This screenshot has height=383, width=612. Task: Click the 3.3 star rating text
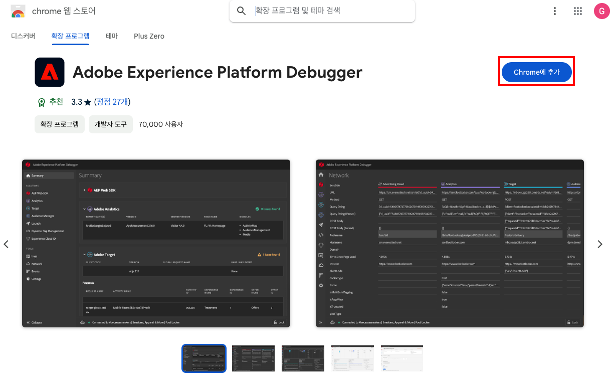click(81, 102)
